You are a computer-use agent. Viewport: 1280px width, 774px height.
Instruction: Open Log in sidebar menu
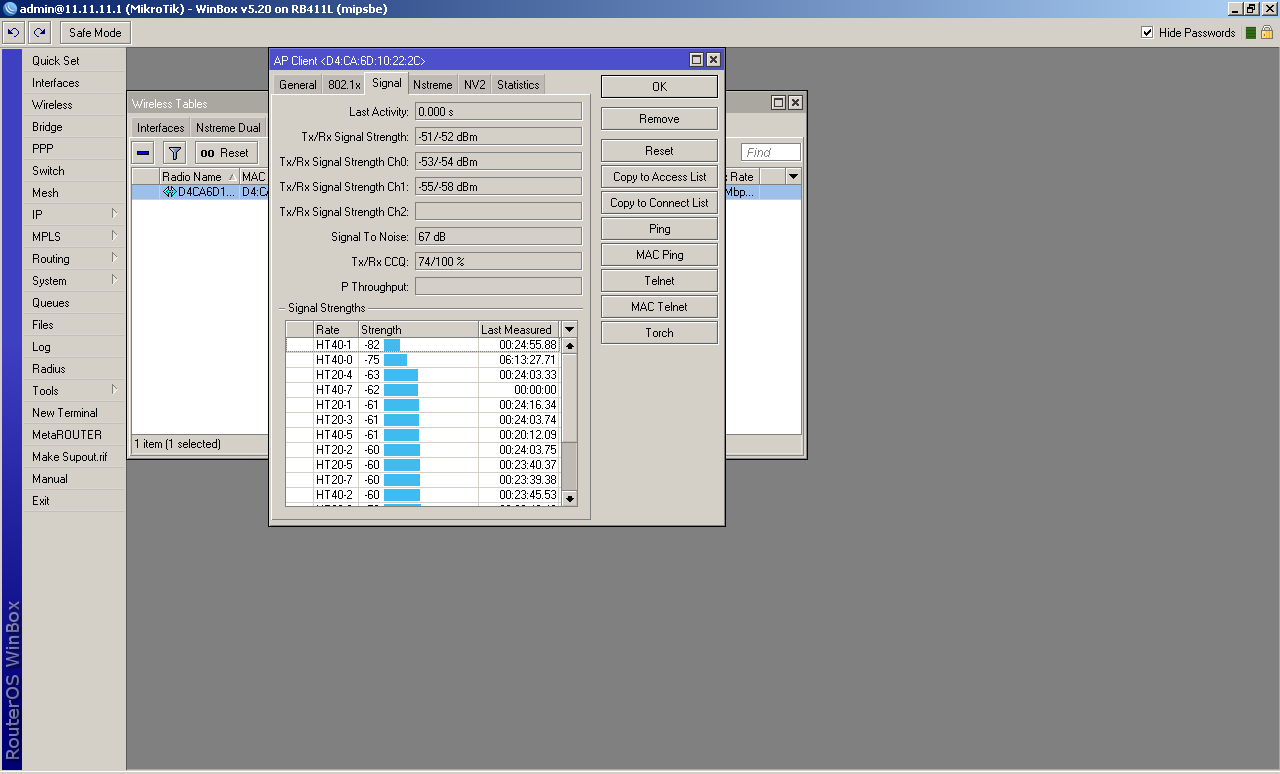tap(74, 347)
